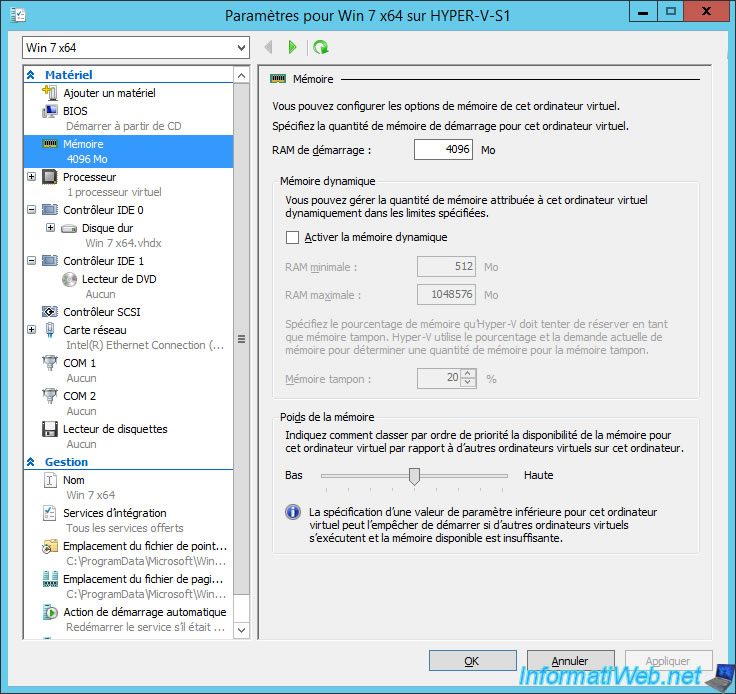Decrease Mémoire tampon with down arrow

tap(468, 382)
